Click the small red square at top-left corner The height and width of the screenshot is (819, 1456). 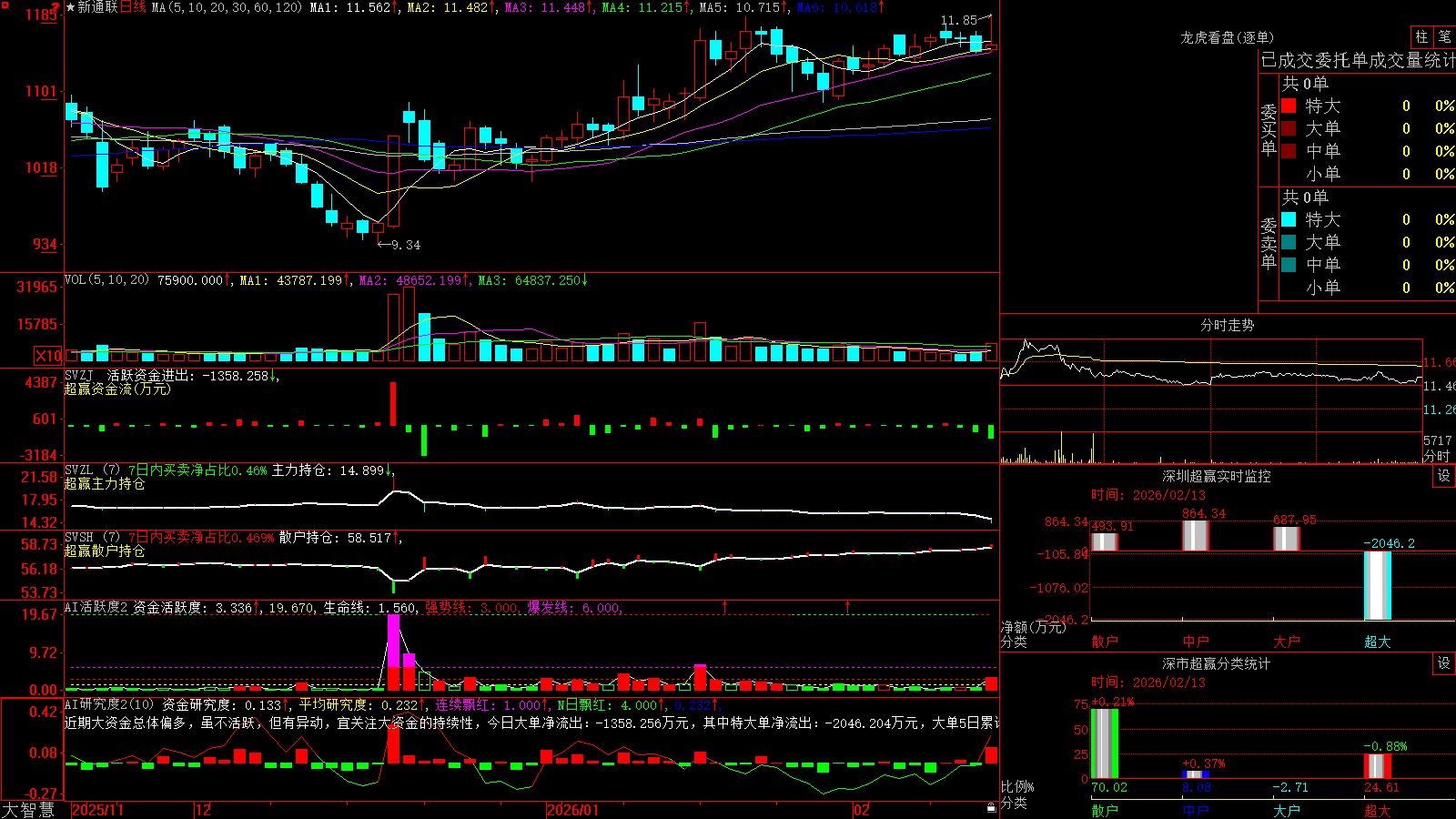point(4,4)
